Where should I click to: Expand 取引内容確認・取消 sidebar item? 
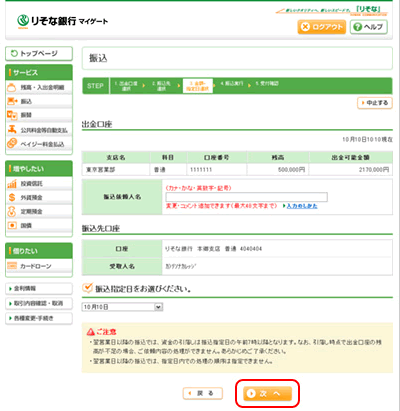coord(39,303)
